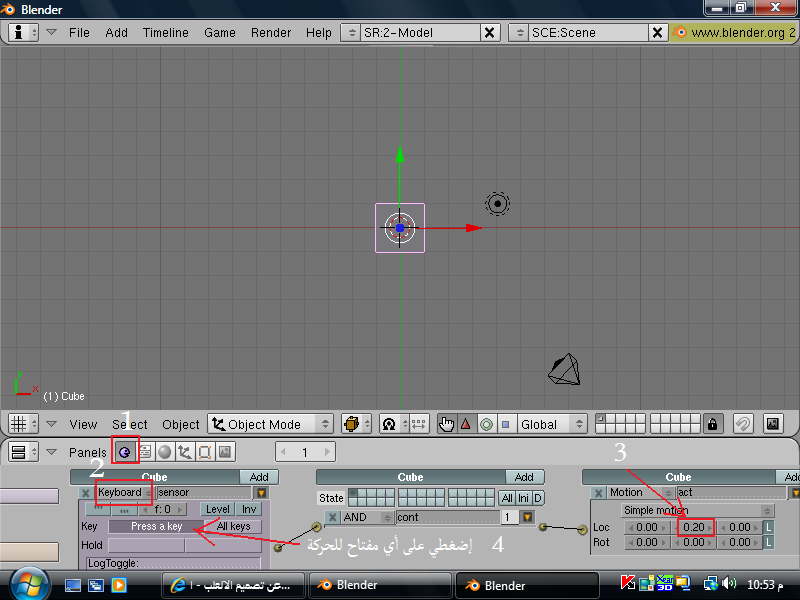Viewport: 800px width, 600px height.
Task: Select the rotate manipulator ring icon
Action: click(486, 424)
